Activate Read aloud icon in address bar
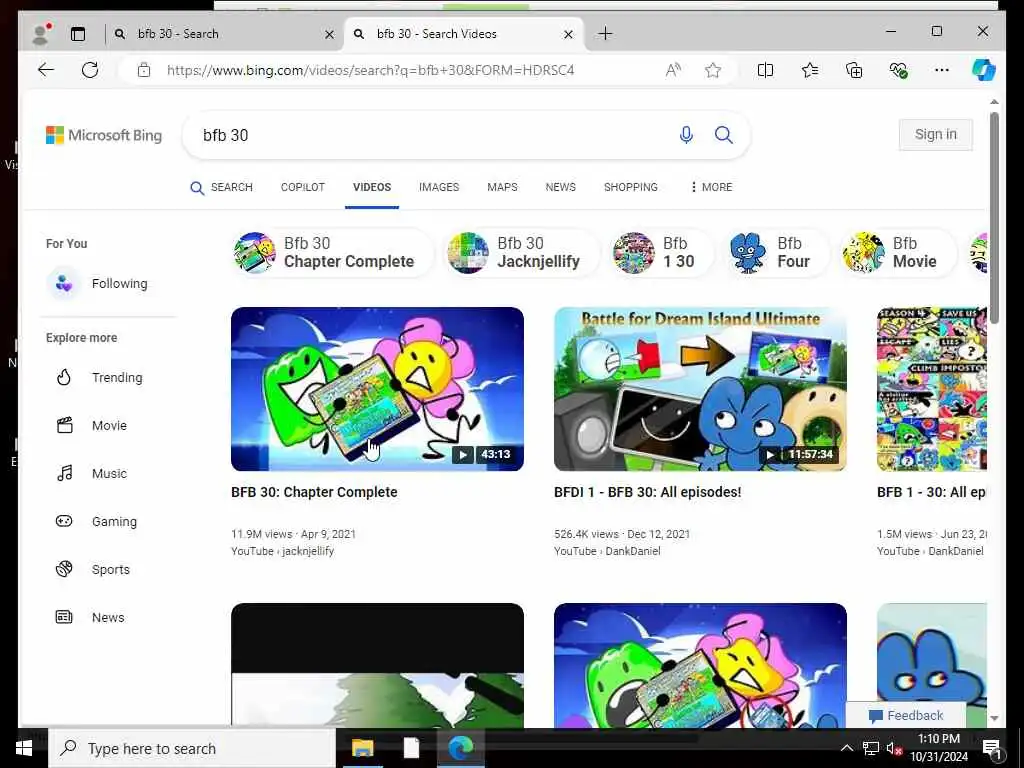The height and width of the screenshot is (768, 1024). tap(673, 70)
